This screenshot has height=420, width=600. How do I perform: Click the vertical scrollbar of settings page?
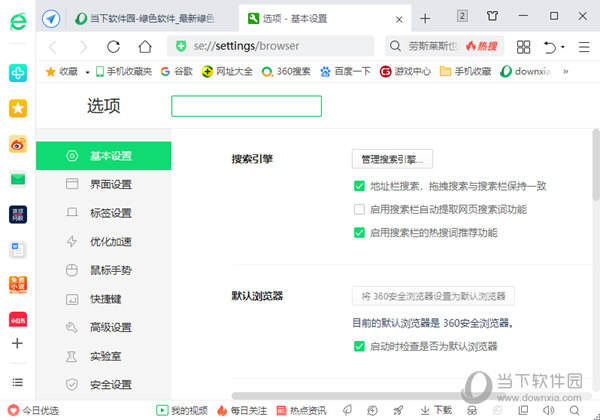pos(596,164)
